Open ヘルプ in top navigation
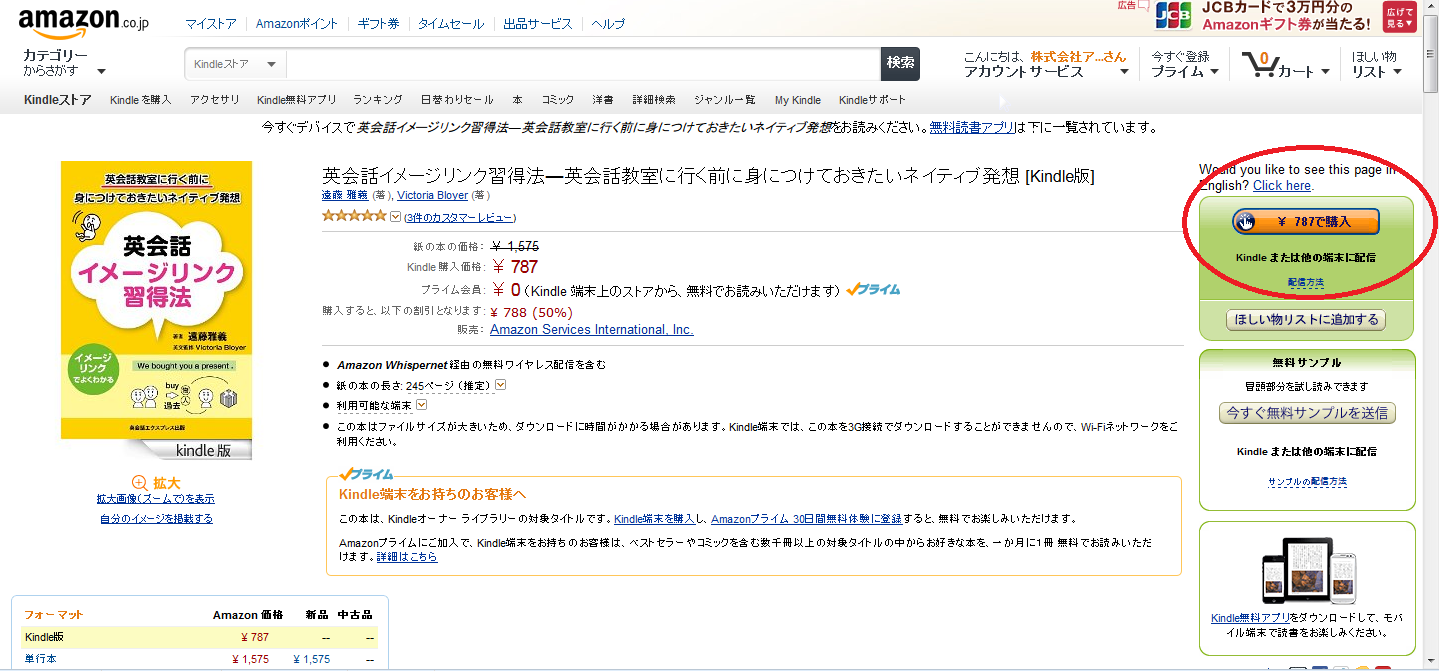The width and height of the screenshot is (1439, 671). (x=608, y=24)
